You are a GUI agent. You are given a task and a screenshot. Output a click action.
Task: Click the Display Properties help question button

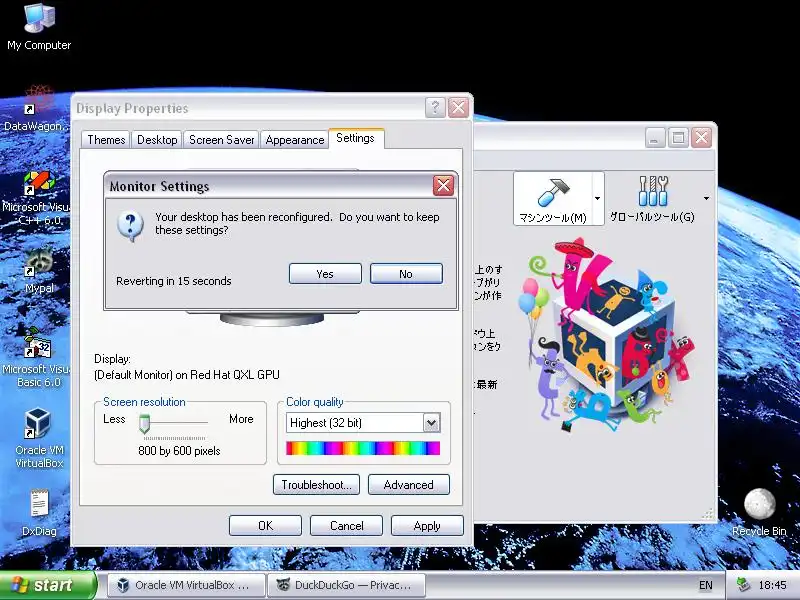[435, 108]
